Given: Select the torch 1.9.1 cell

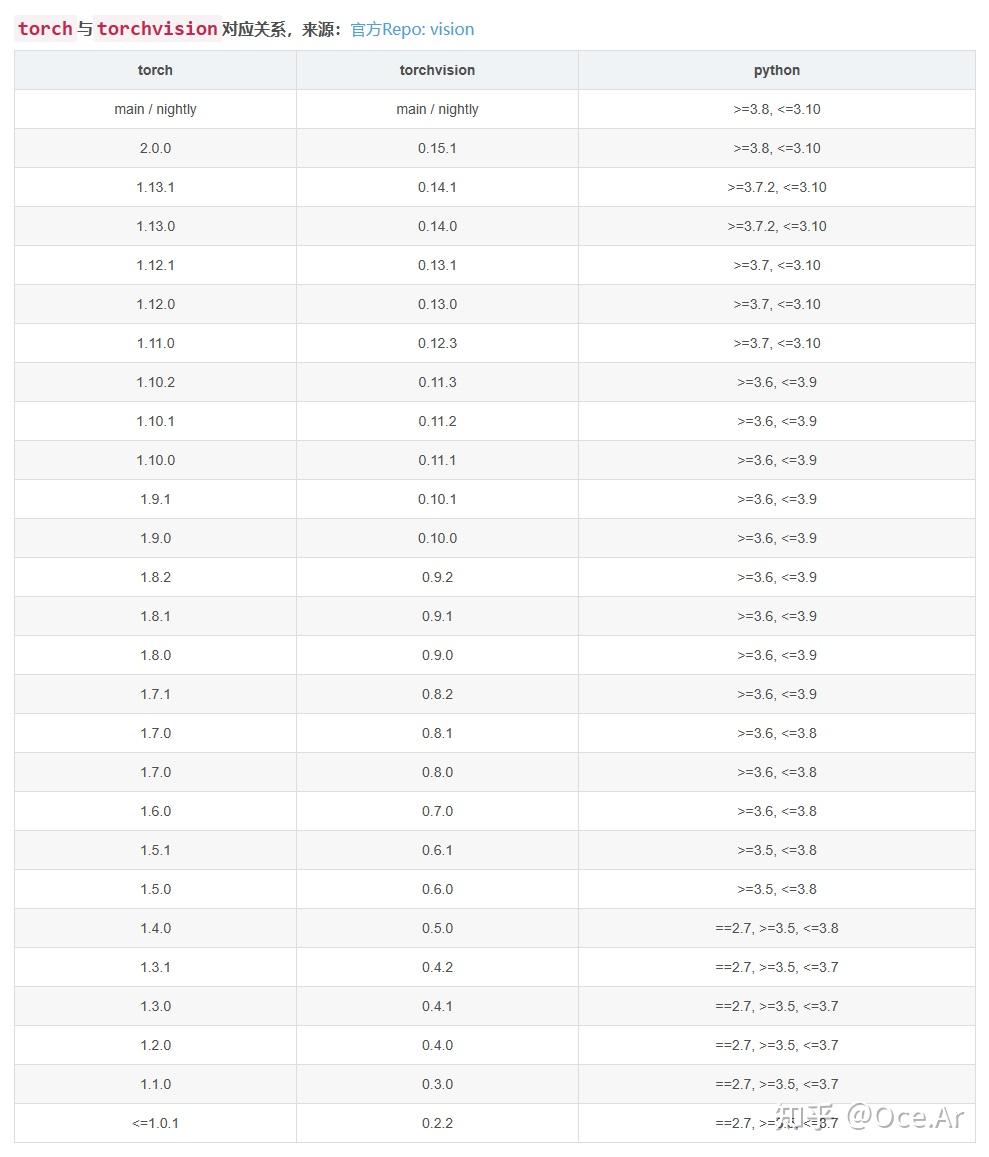Looking at the screenshot, I should tap(155, 499).
